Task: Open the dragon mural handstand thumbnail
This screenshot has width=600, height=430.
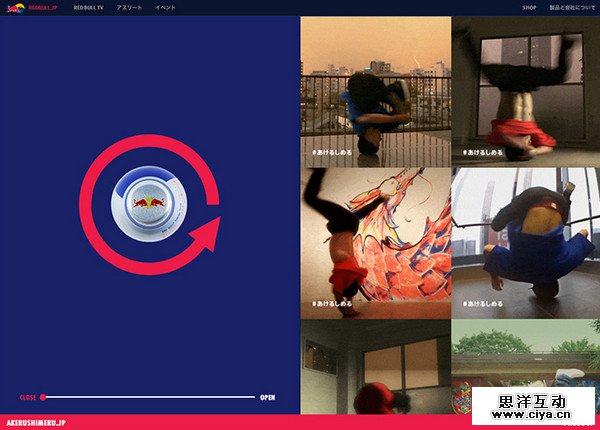Action: [x=376, y=243]
